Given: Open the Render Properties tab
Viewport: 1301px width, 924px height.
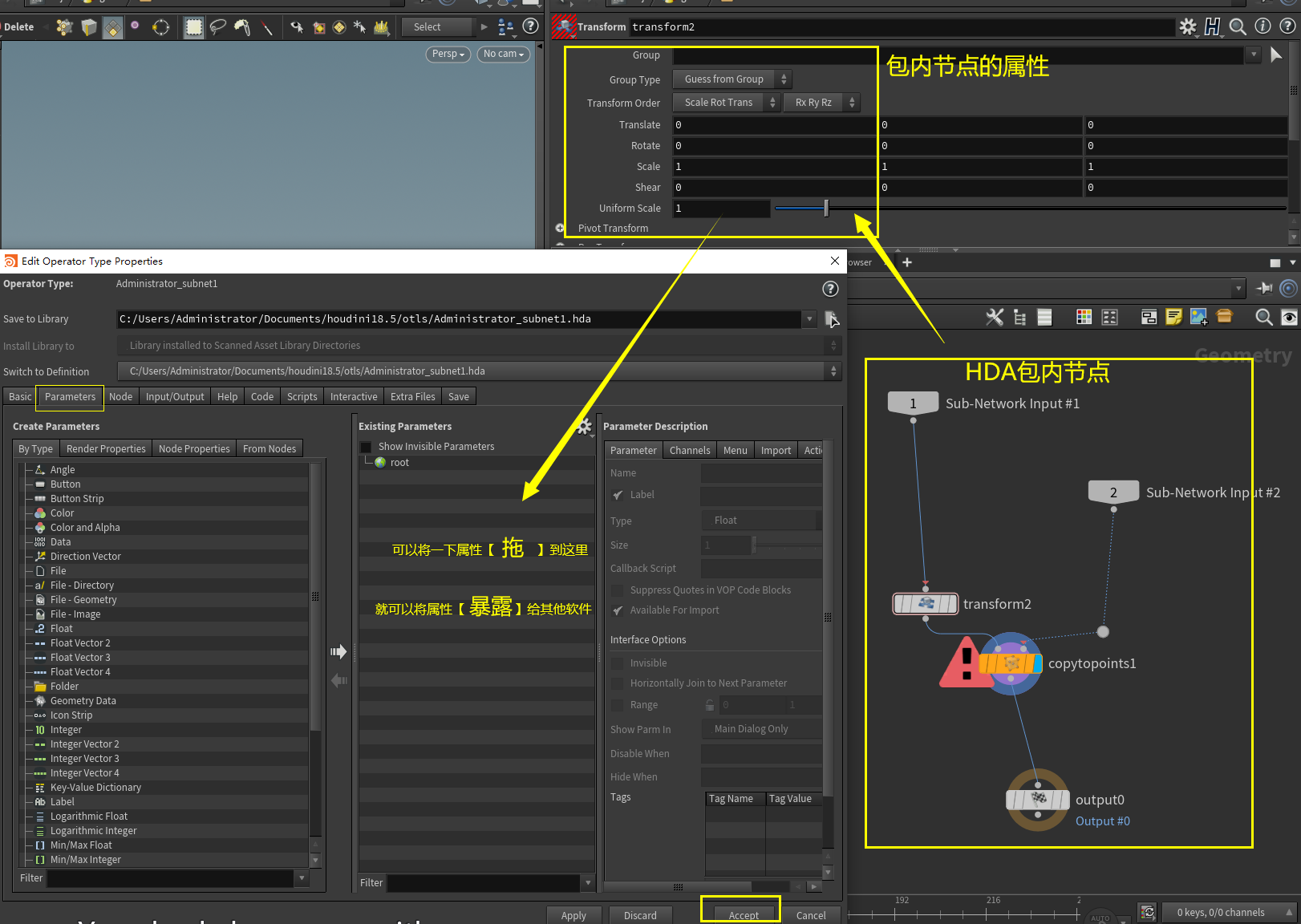Looking at the screenshot, I should (106, 448).
